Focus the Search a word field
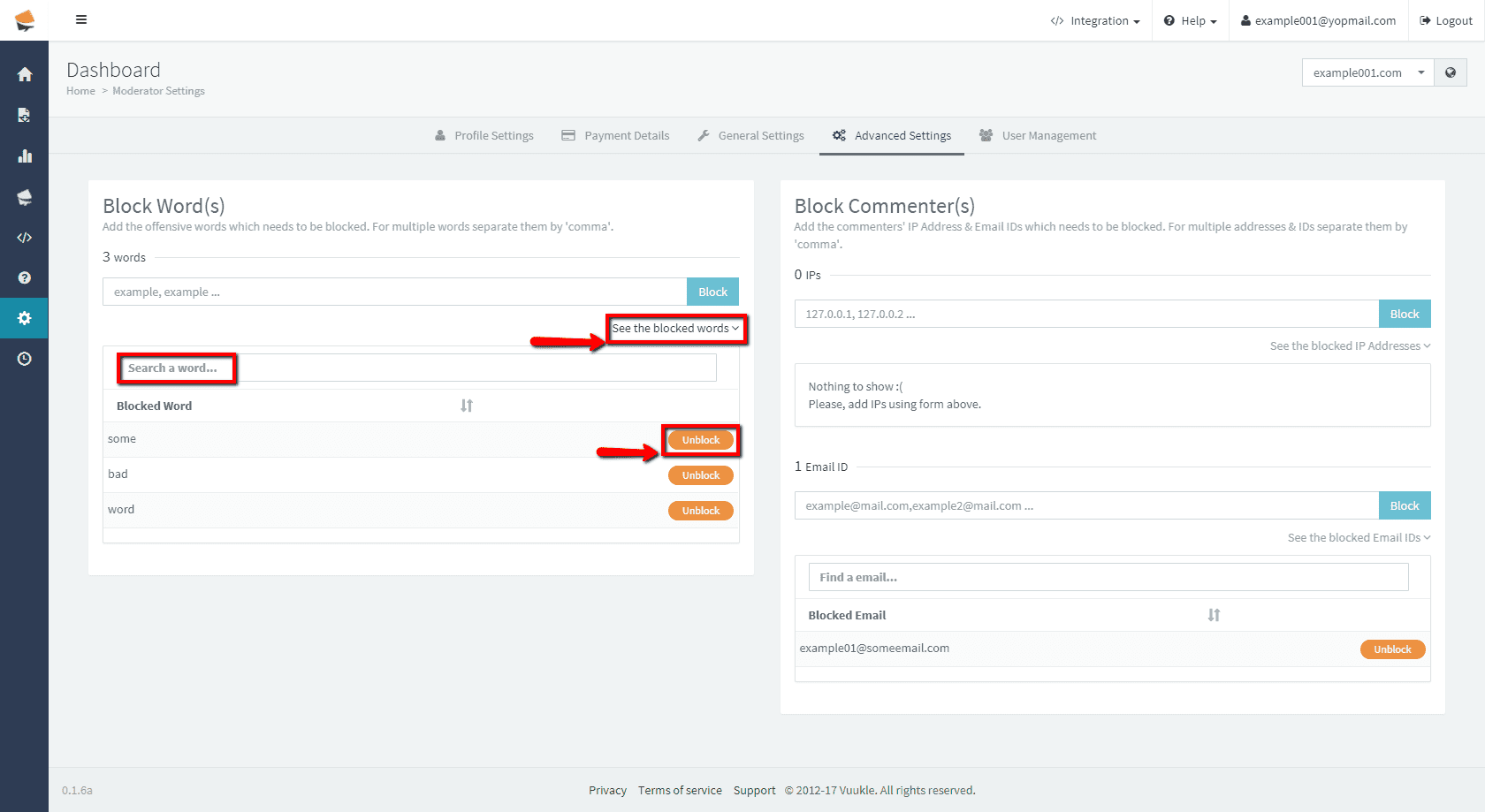Image resolution: width=1485 pixels, height=812 pixels. pos(417,368)
